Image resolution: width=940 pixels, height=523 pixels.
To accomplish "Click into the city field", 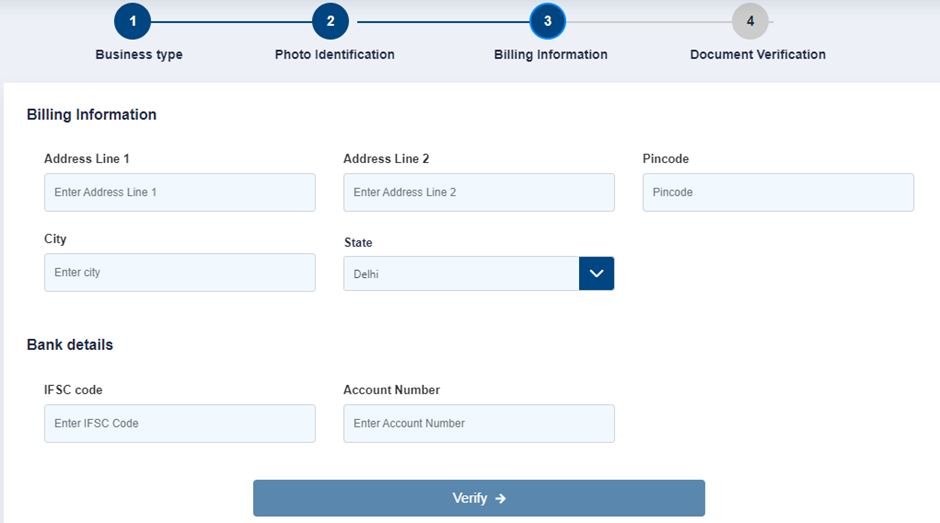I will (180, 272).
